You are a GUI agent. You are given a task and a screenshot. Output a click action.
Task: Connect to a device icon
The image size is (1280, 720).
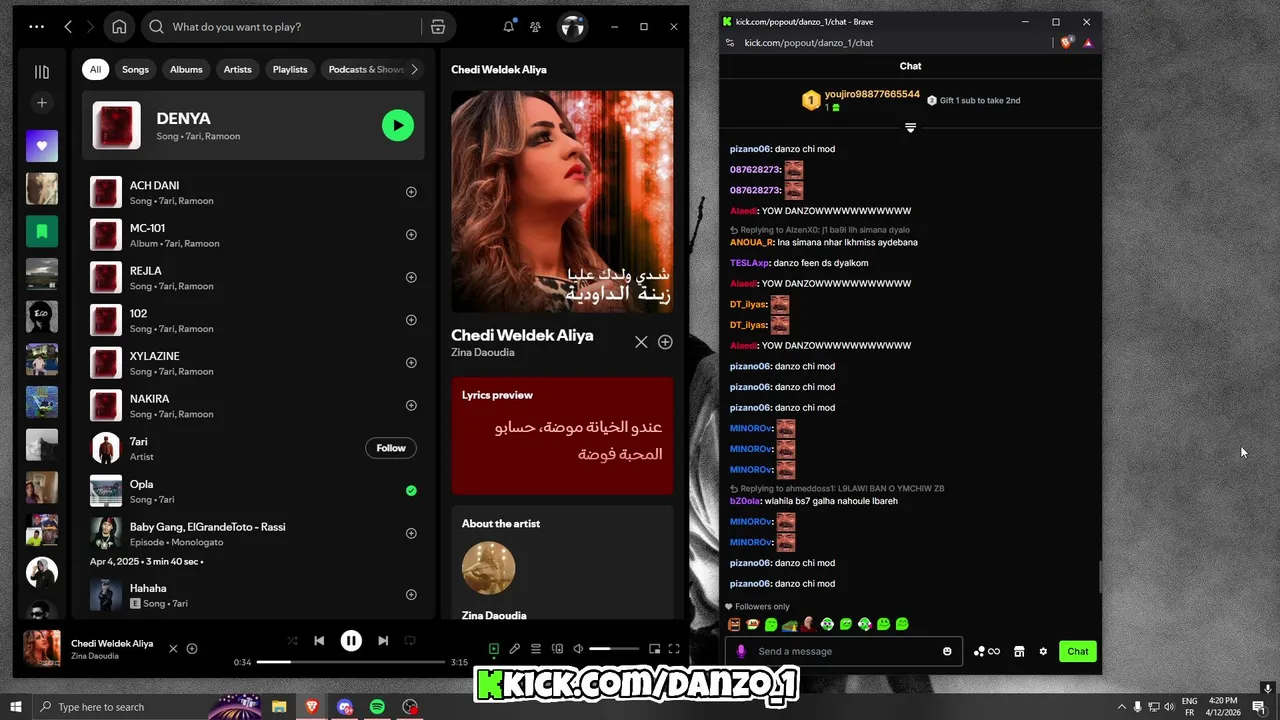click(557, 649)
